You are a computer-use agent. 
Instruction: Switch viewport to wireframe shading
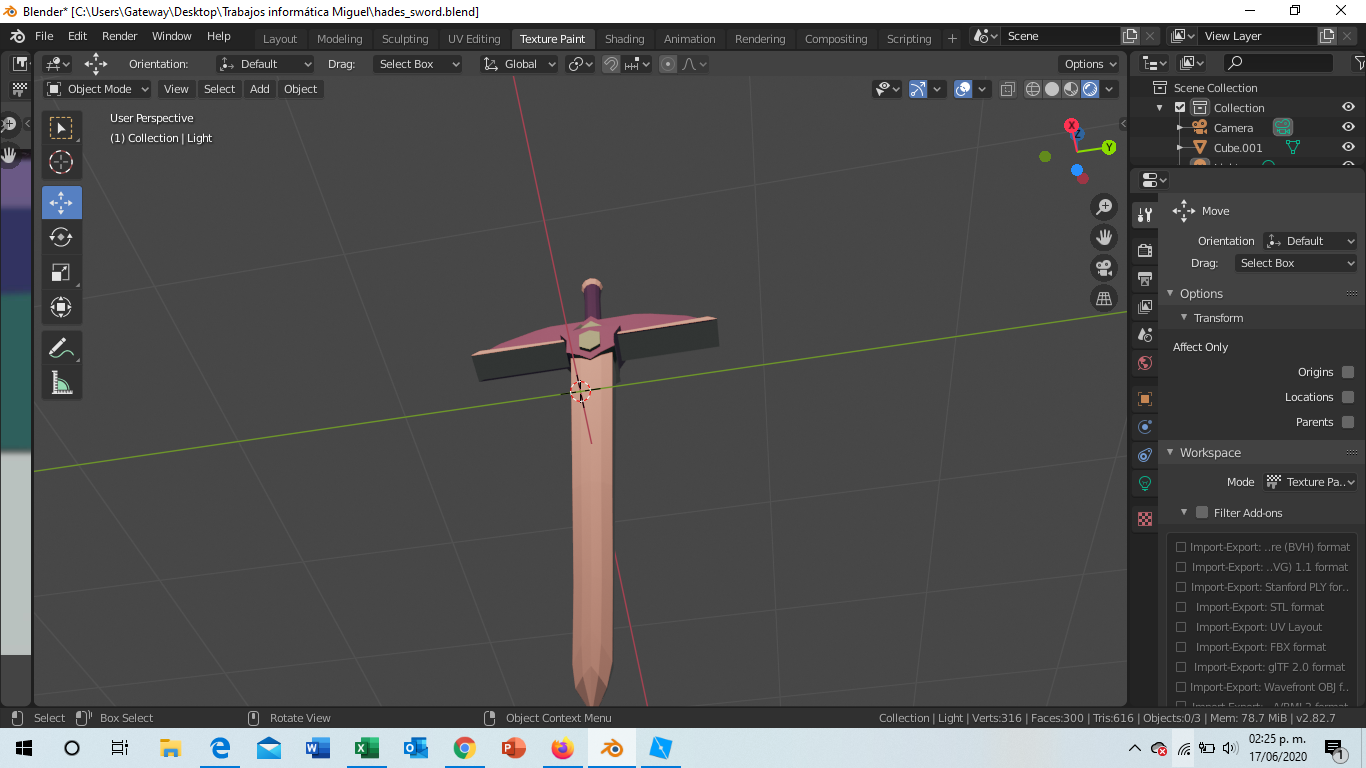(x=1033, y=89)
